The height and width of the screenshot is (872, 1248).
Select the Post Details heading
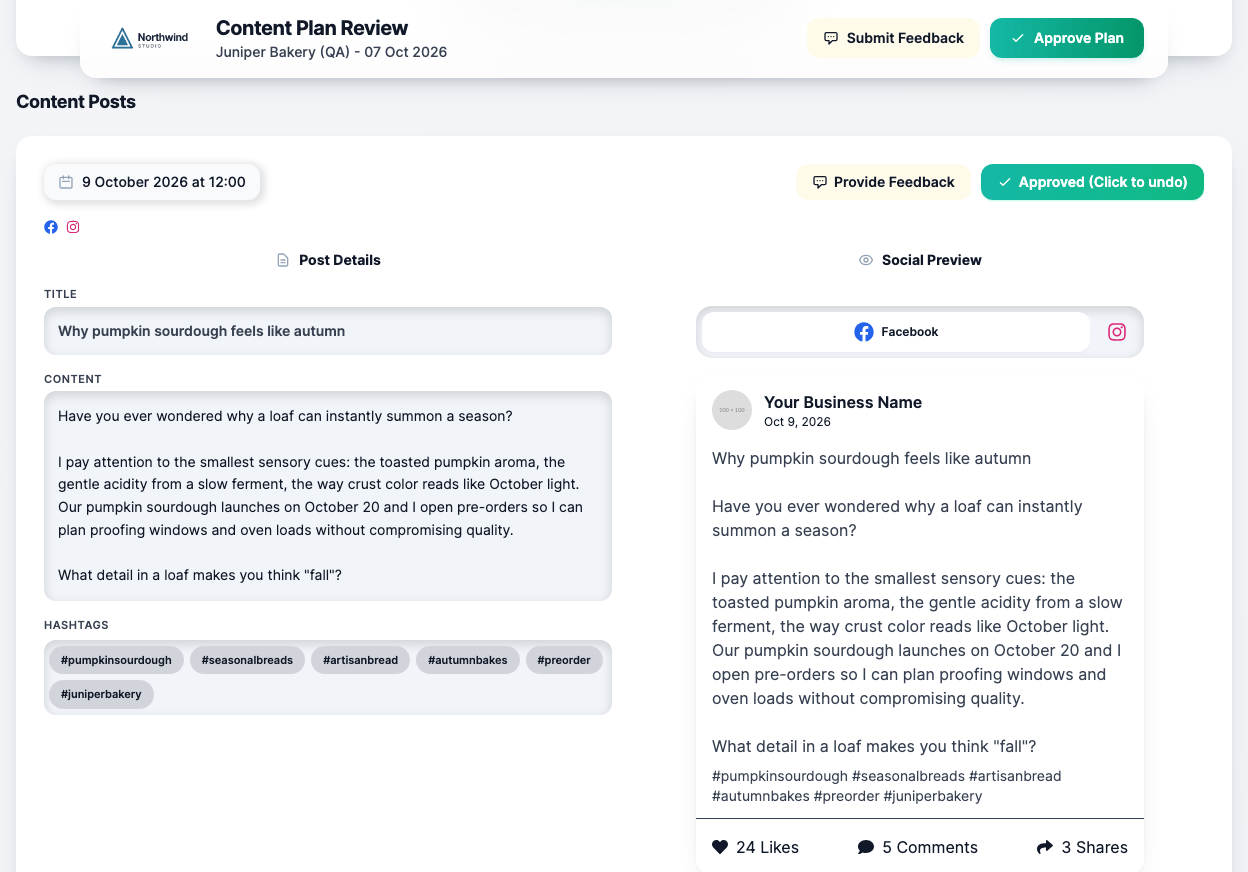pyautogui.click(x=340, y=260)
